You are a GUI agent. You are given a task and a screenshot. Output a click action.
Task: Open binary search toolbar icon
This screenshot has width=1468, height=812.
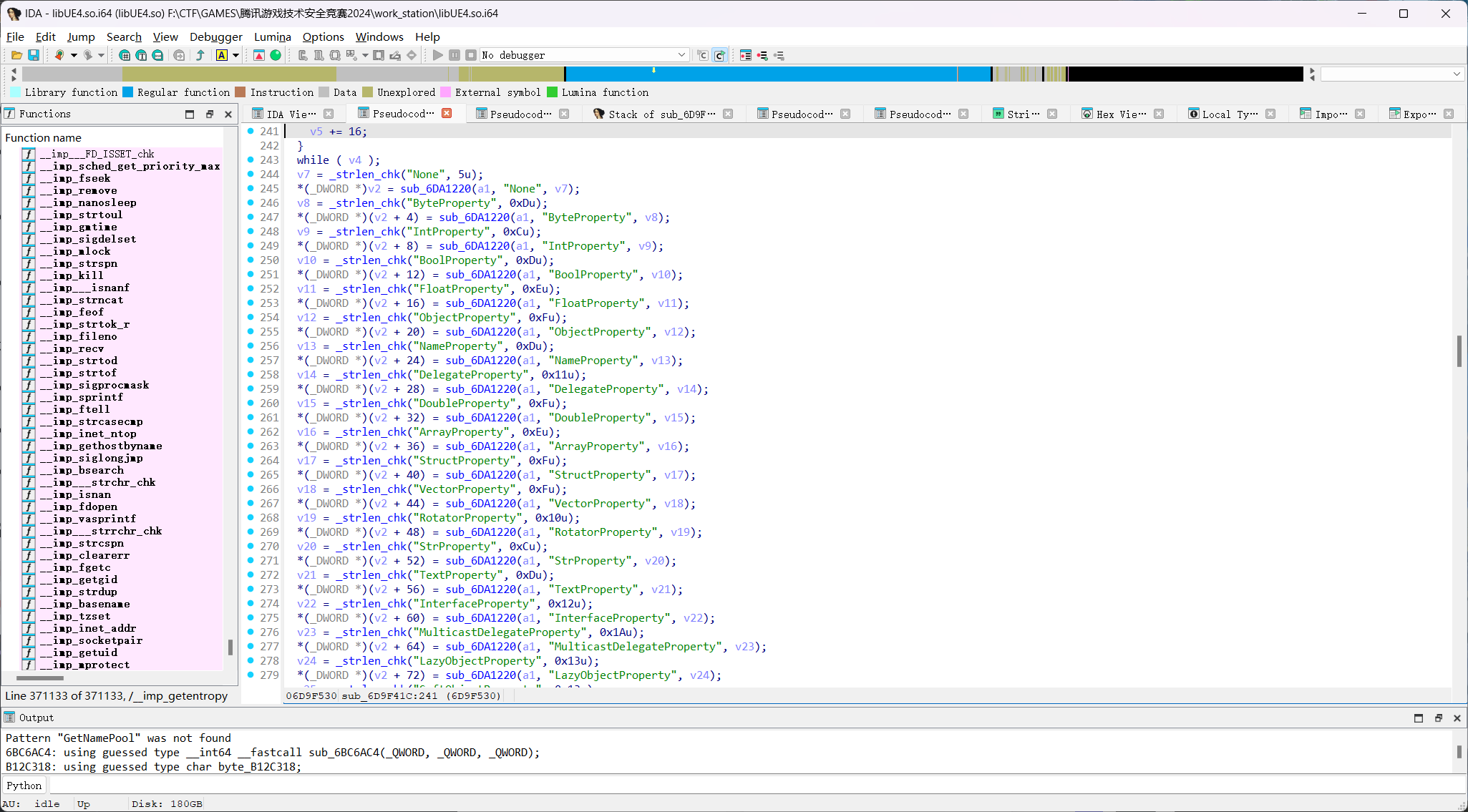125,55
